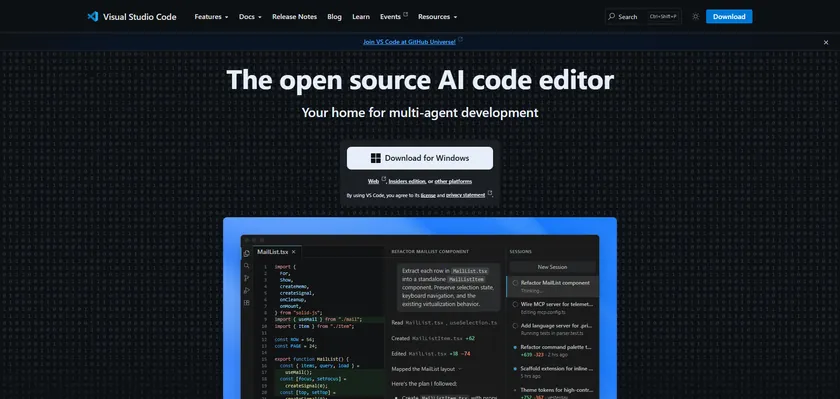The image size is (840, 399).
Task: Click 'REFACTOR MAILLIST COMPONENT' panel header
Action: coord(430,251)
